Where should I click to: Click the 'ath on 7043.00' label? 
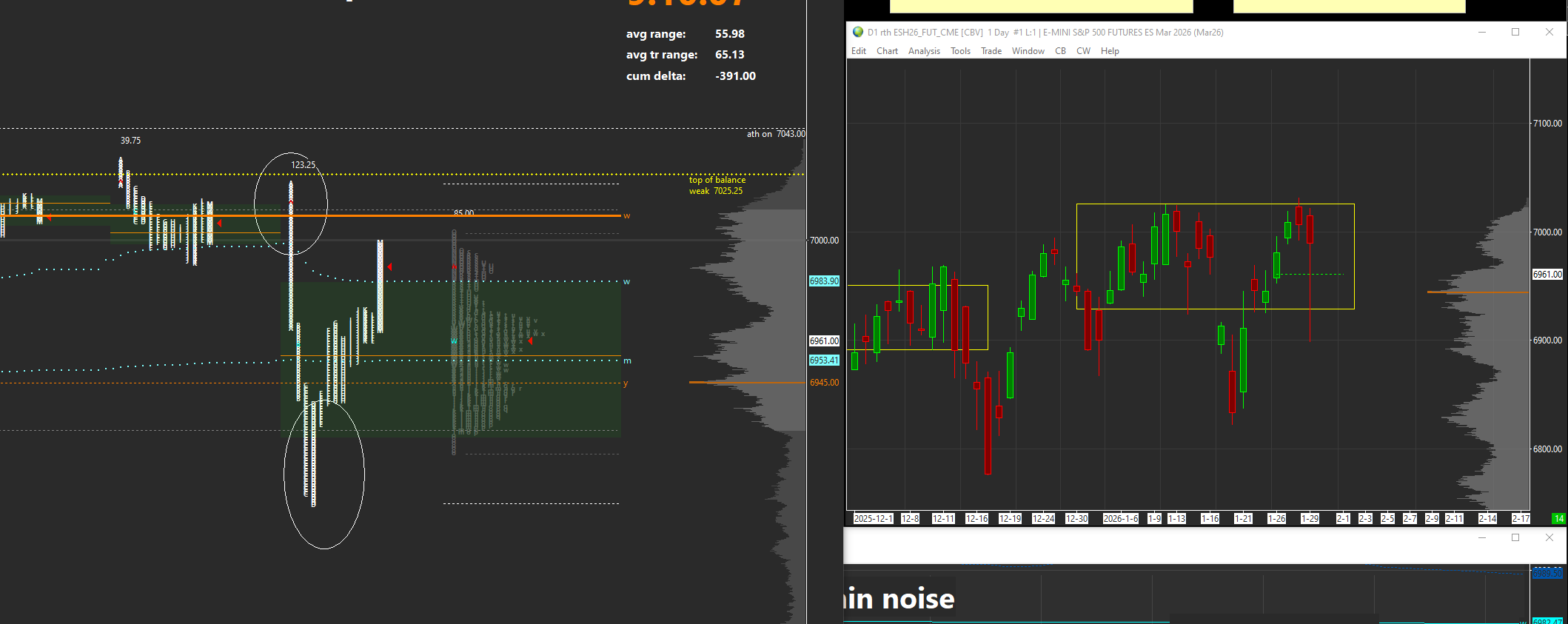[776, 134]
